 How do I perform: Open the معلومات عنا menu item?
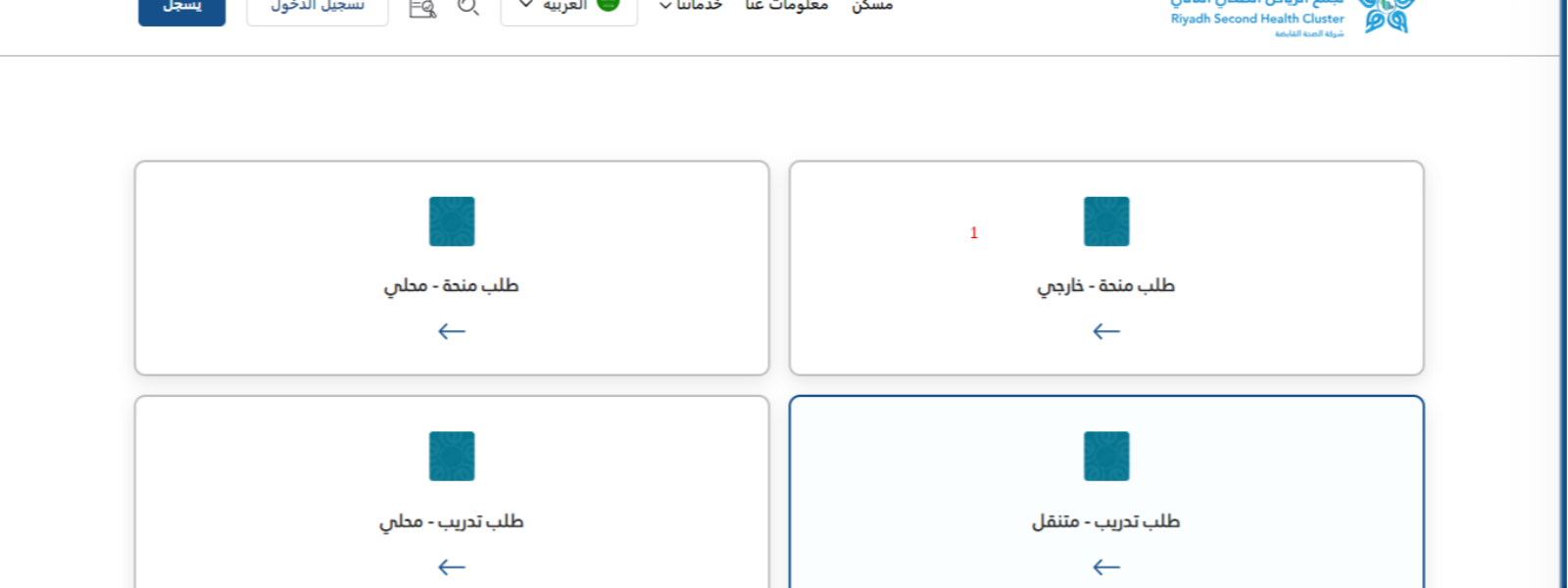pos(786,6)
